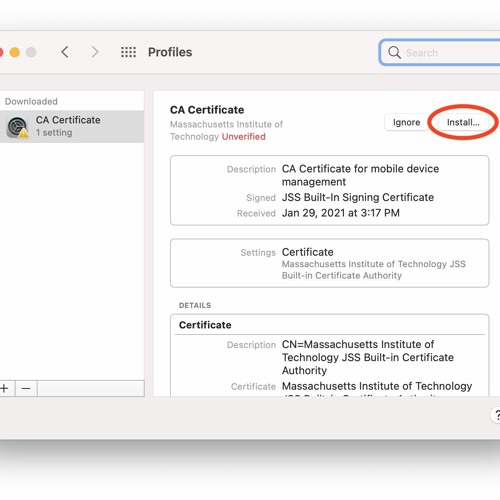Add a profile with the plus button
The height and width of the screenshot is (500, 500).
tap(4, 388)
